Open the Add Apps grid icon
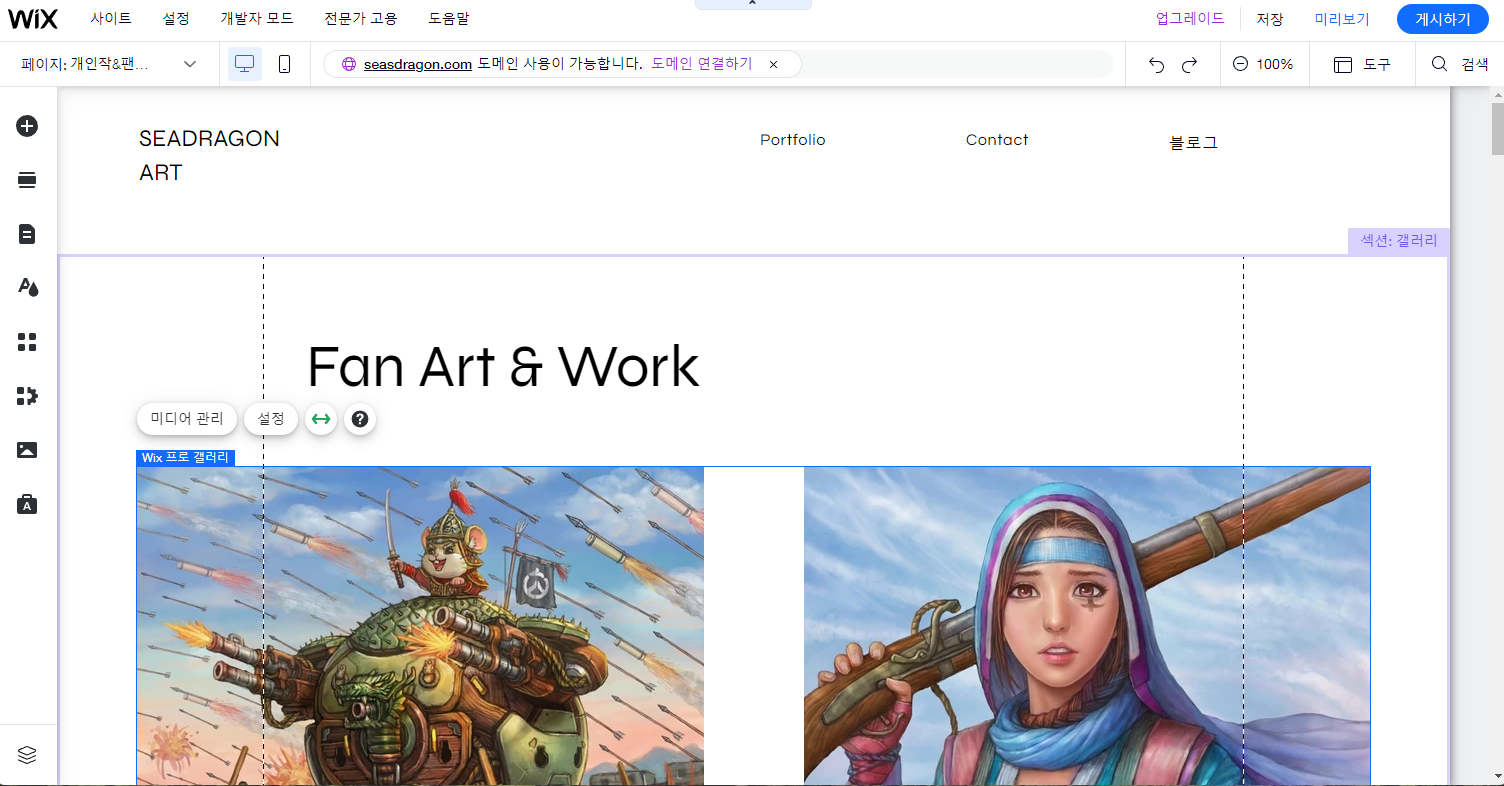This screenshot has height=786, width=1504. [x=27, y=342]
